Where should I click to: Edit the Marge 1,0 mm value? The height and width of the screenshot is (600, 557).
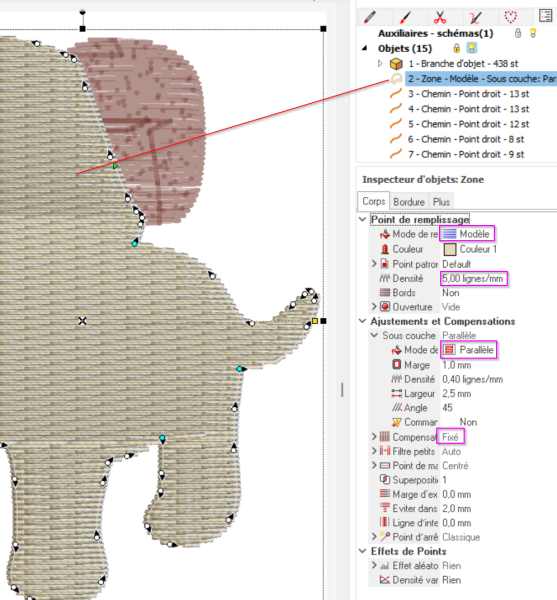pos(457,365)
